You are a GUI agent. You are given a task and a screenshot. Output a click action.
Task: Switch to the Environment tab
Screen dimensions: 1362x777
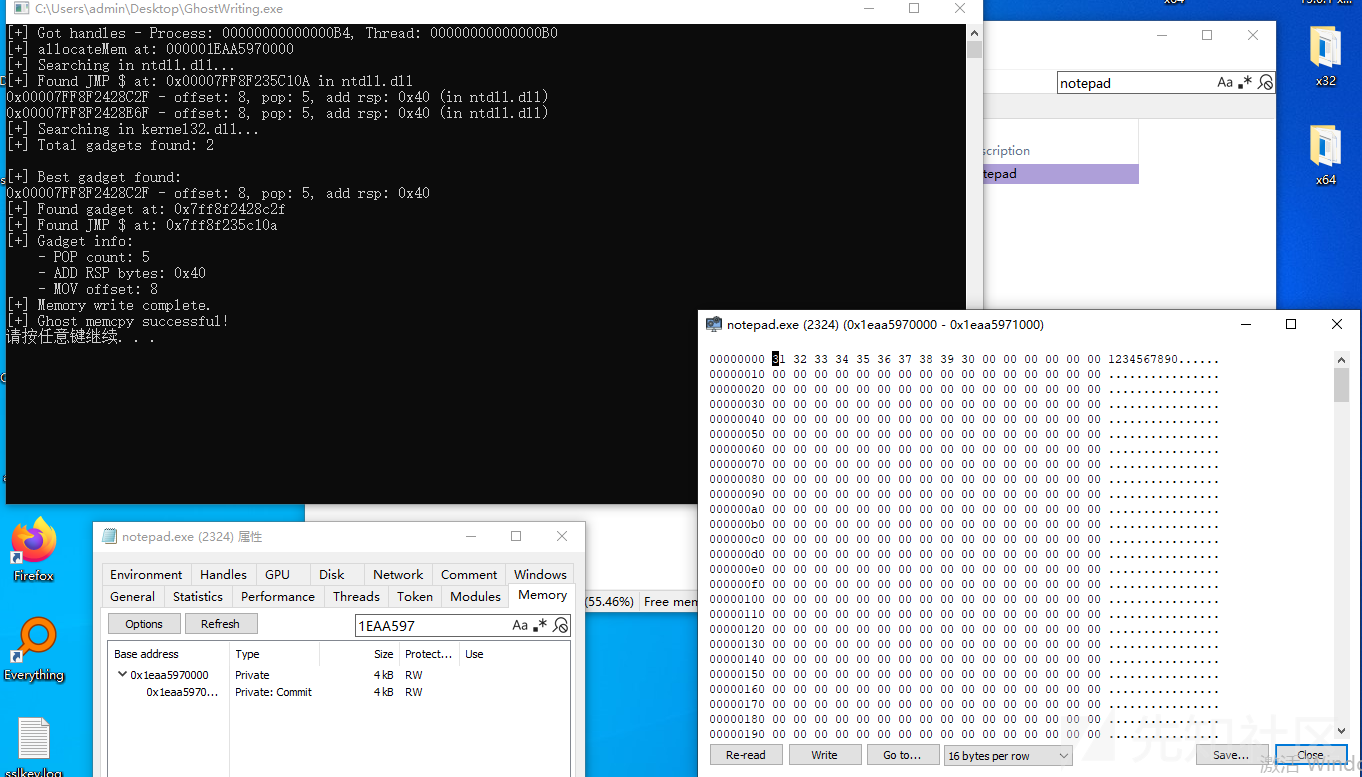[x=146, y=574]
